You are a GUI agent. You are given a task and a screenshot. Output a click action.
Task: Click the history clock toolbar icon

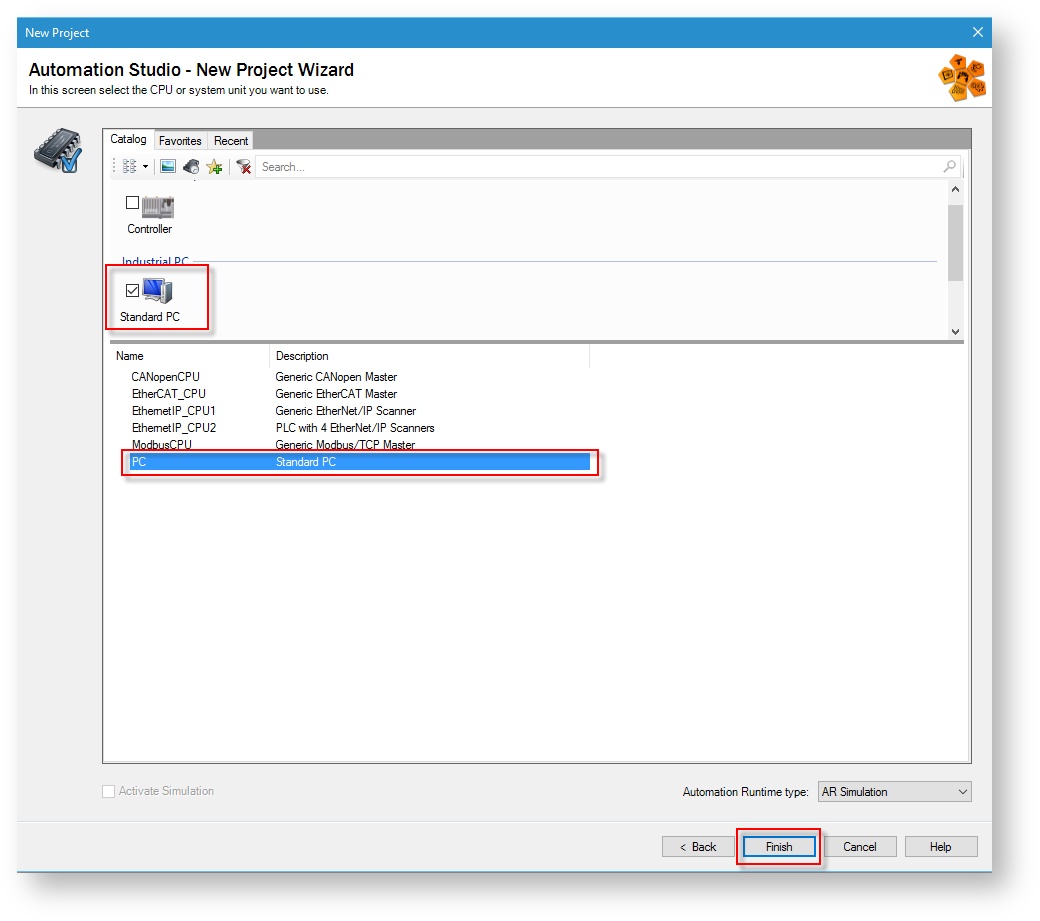point(191,167)
